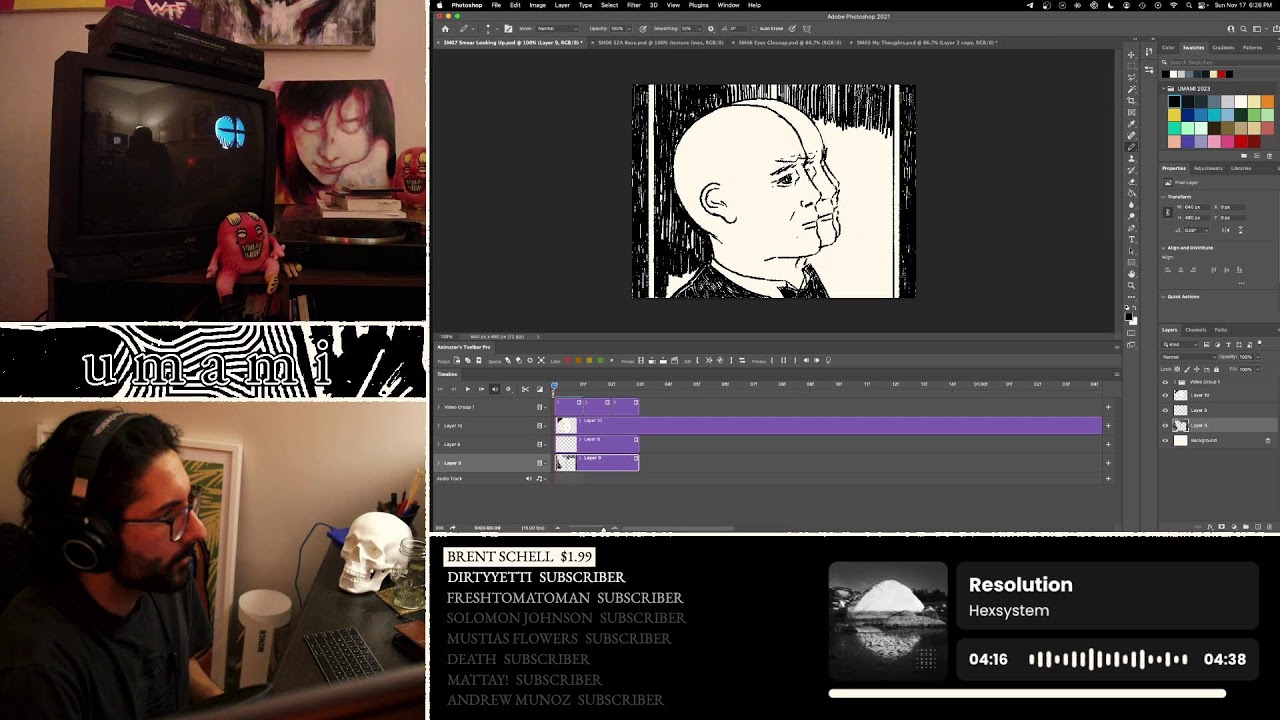Hide the Background layer

[1165, 440]
